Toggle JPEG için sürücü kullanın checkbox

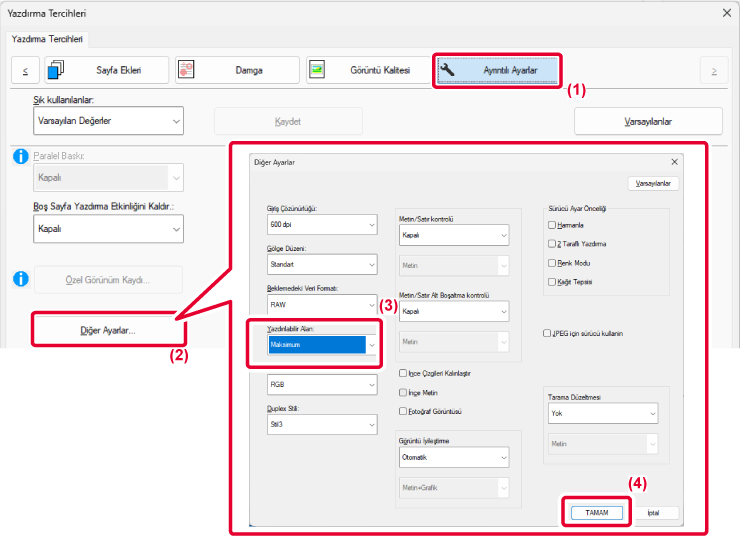547,333
